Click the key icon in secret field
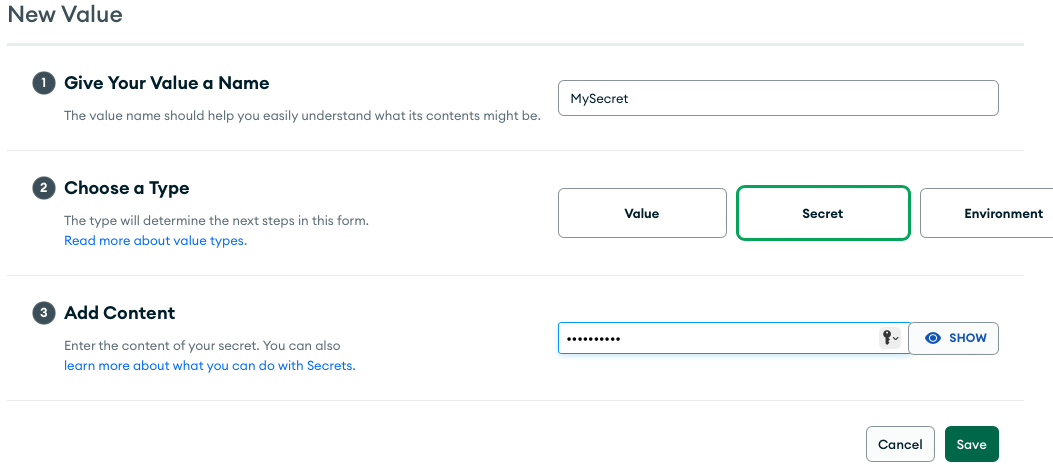Screen dimensions: 1053x468 point(886,338)
